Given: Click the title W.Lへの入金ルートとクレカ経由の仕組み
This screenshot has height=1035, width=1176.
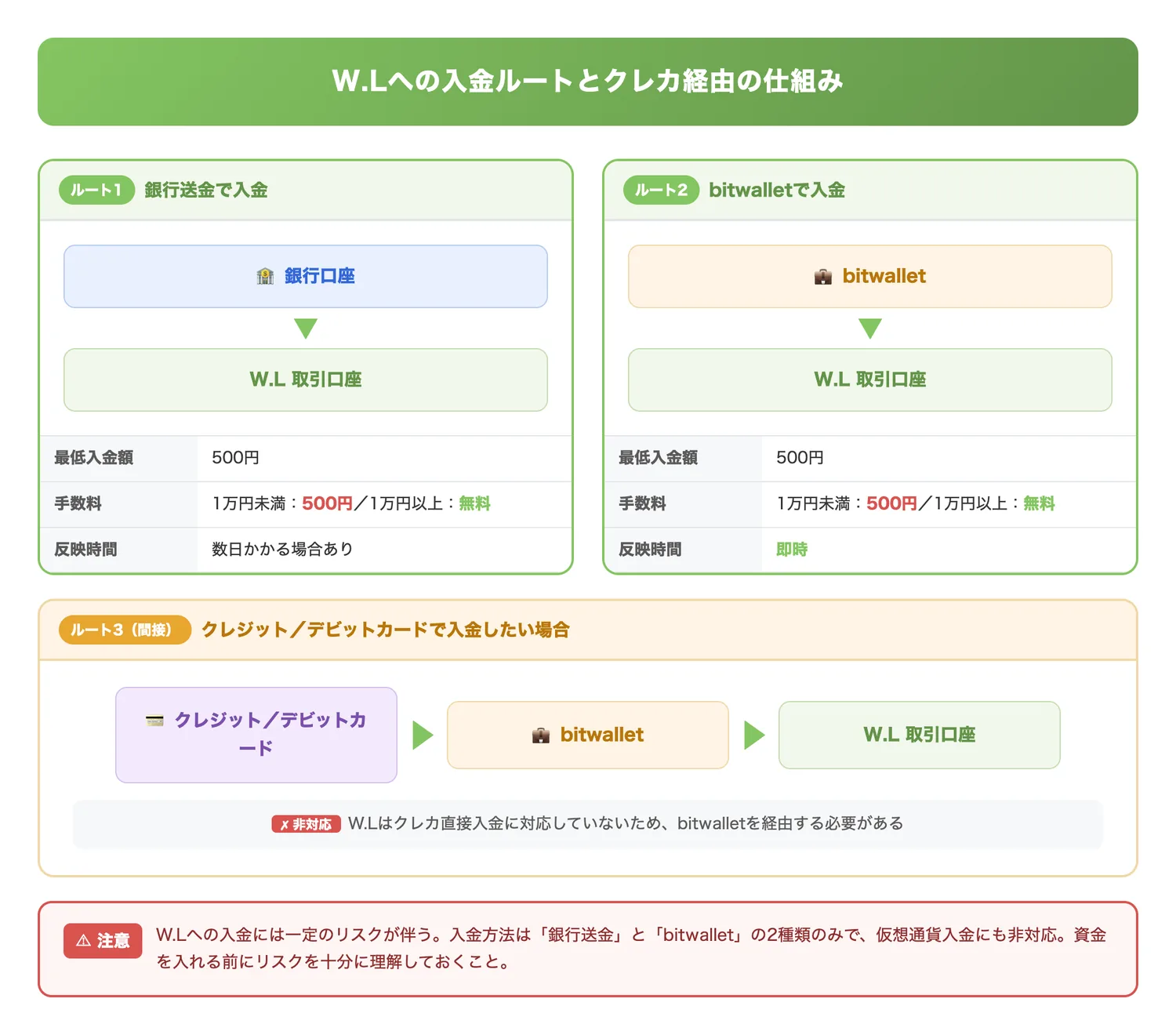Looking at the screenshot, I should [588, 81].
